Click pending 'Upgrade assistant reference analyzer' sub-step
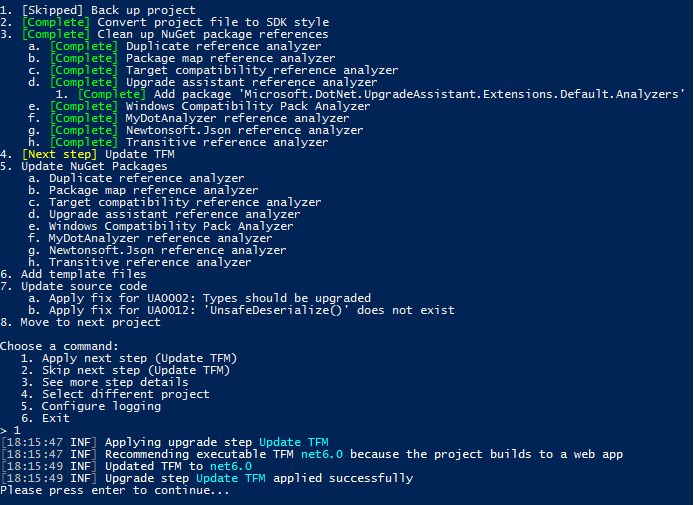This screenshot has width=694, height=505. 174,214
